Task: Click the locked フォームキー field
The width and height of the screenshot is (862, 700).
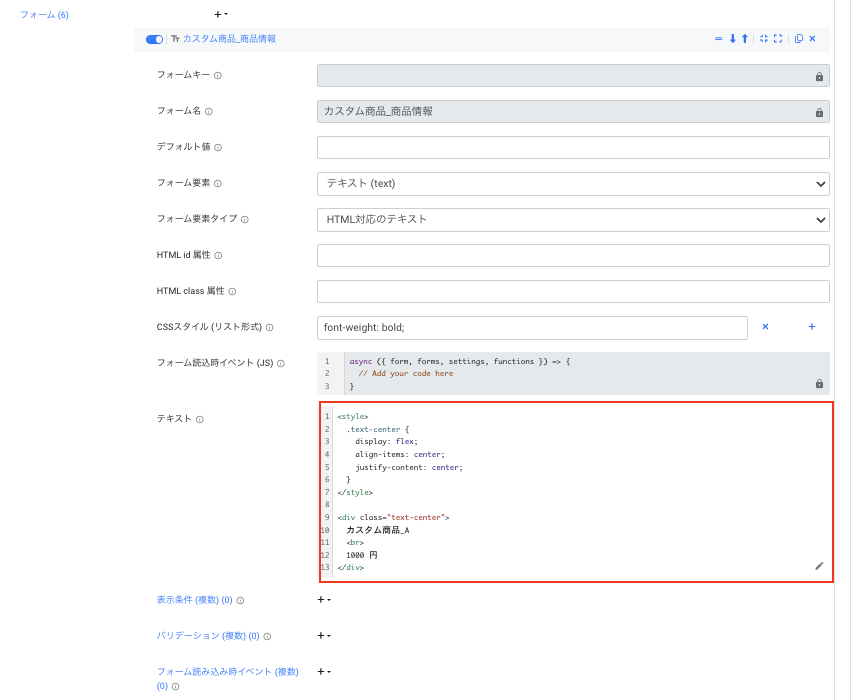Action: coord(573,75)
